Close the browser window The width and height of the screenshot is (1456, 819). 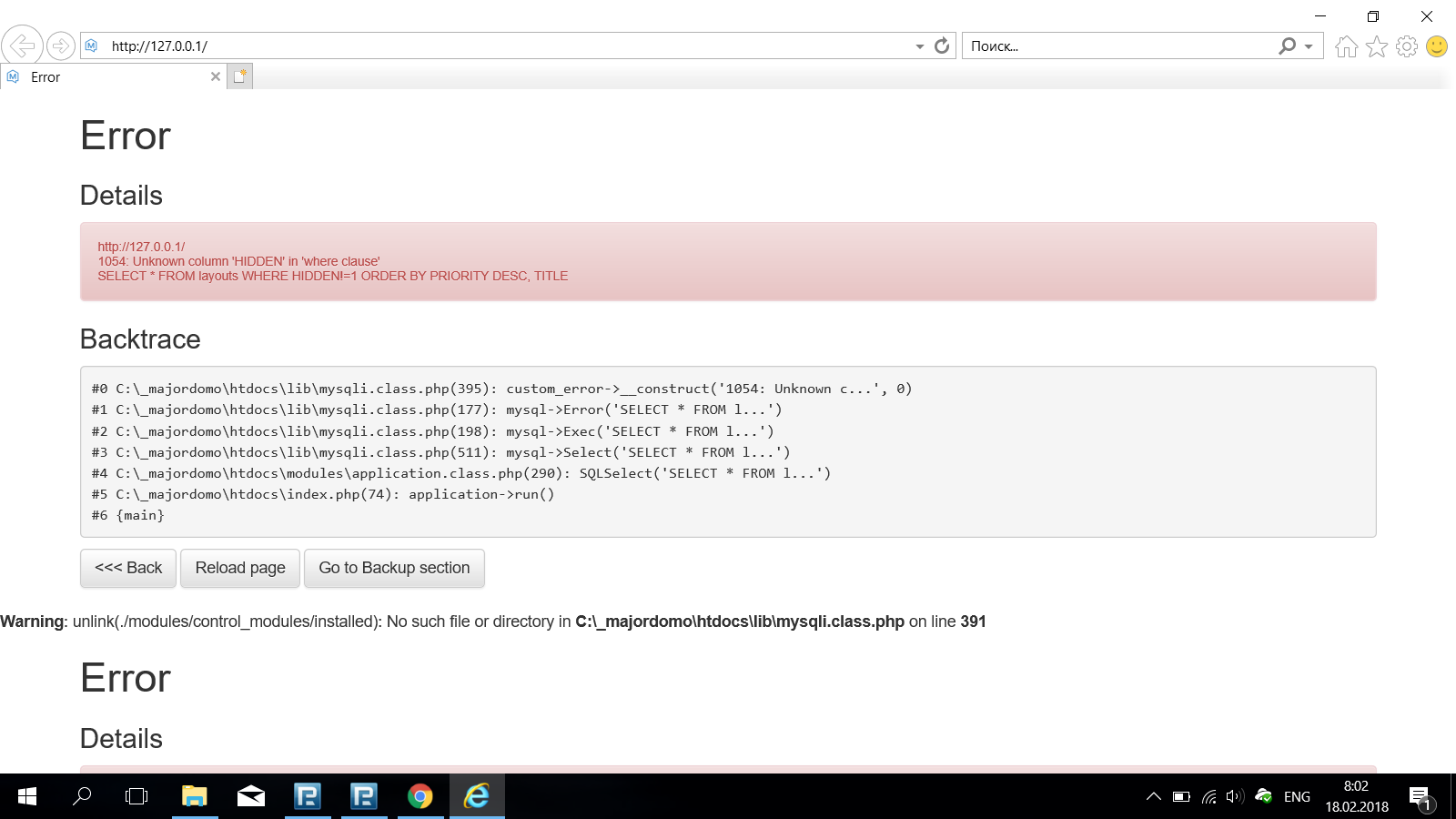click(x=1427, y=15)
